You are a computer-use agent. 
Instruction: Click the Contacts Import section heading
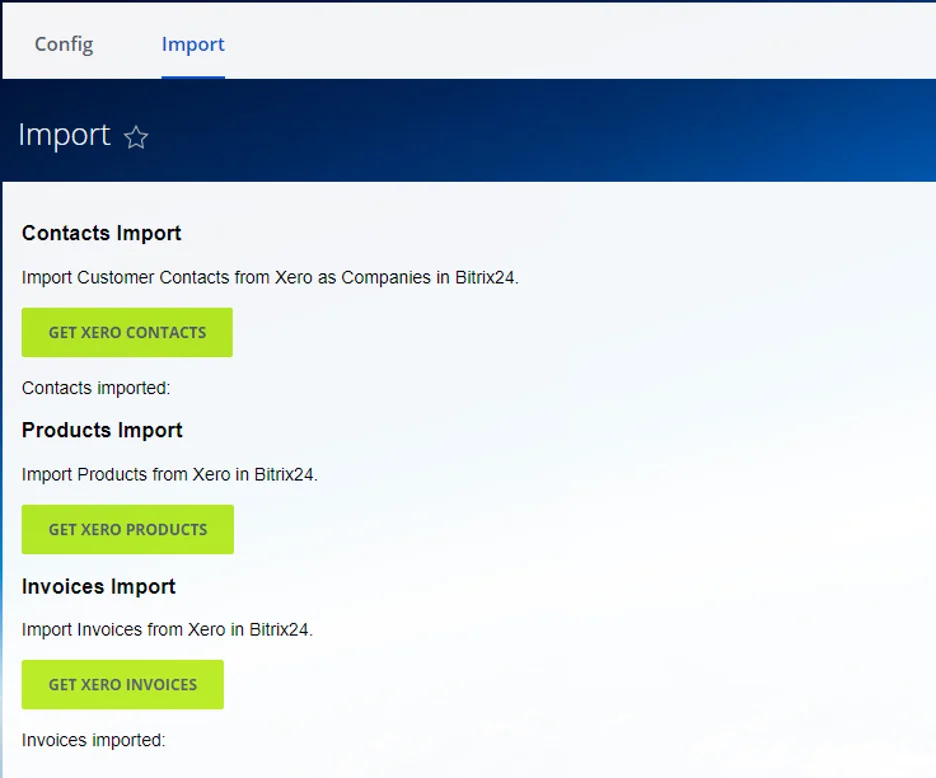101,233
